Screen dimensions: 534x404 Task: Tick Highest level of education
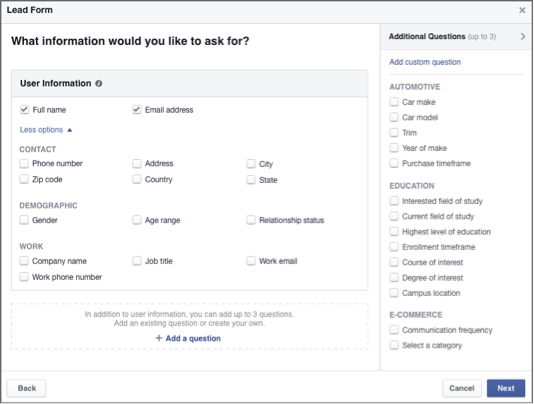(x=394, y=232)
